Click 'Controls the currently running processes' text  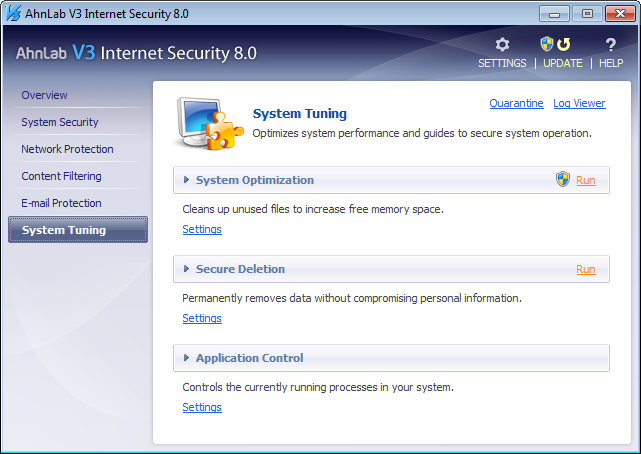318,387
